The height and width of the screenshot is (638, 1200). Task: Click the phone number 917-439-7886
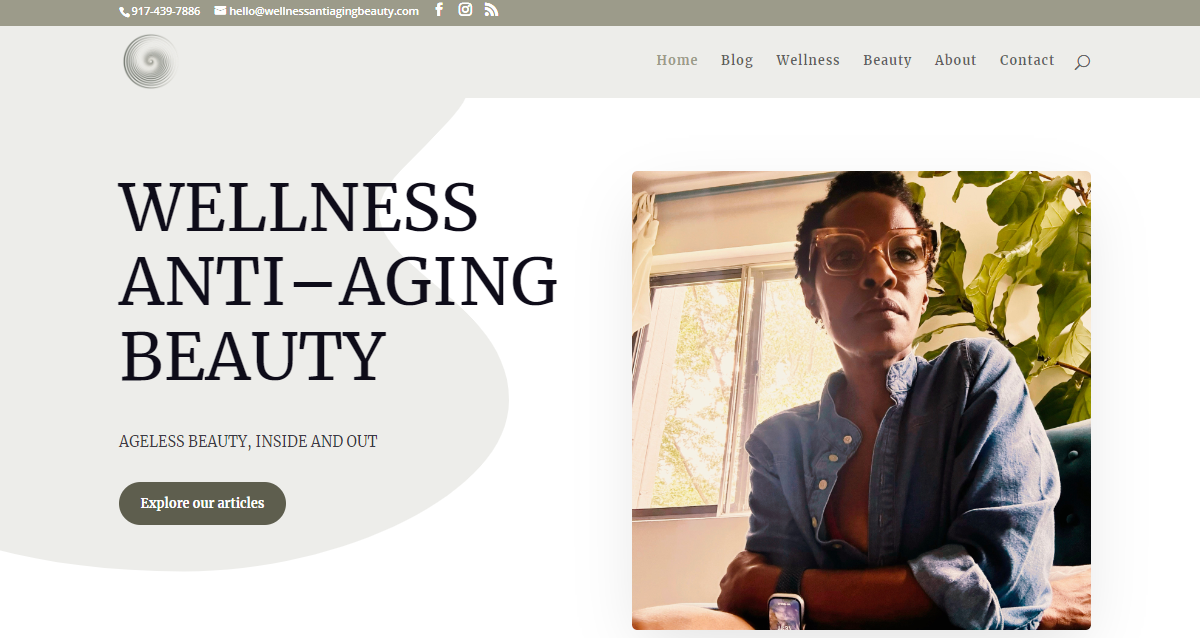click(x=166, y=11)
